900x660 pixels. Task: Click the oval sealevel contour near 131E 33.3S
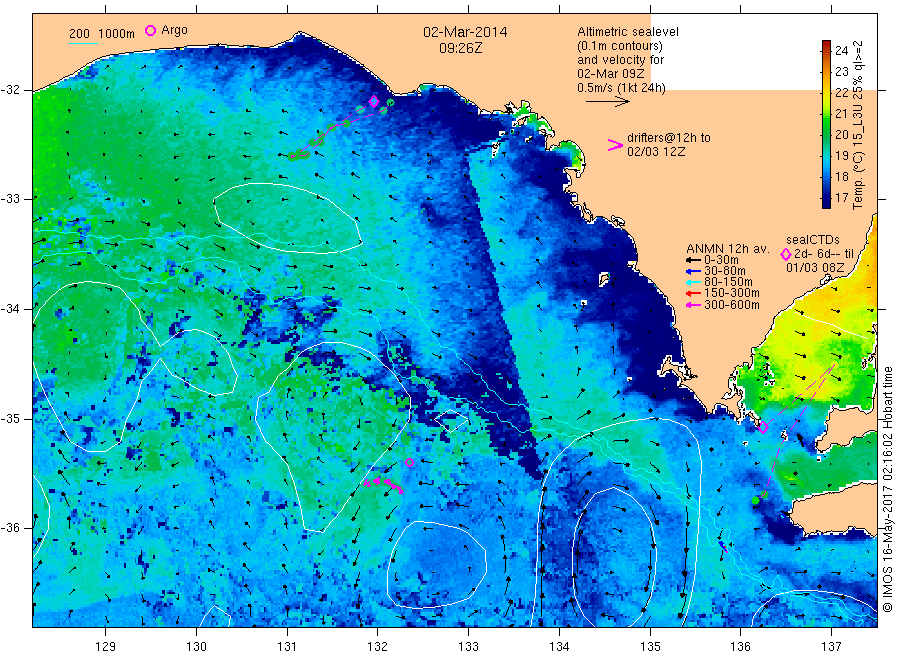coord(287,218)
